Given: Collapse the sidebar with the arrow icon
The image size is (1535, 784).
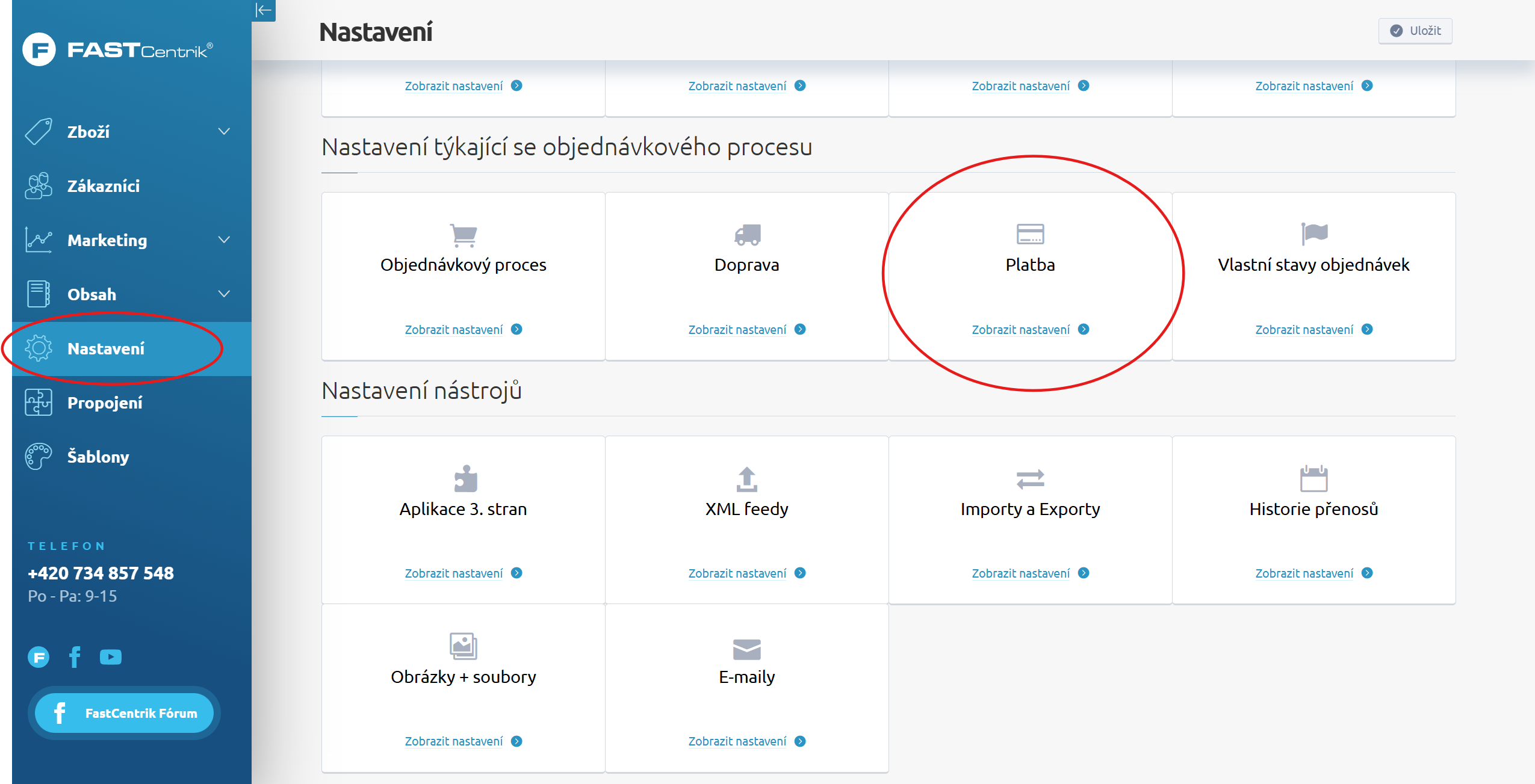Looking at the screenshot, I should coord(264,10).
